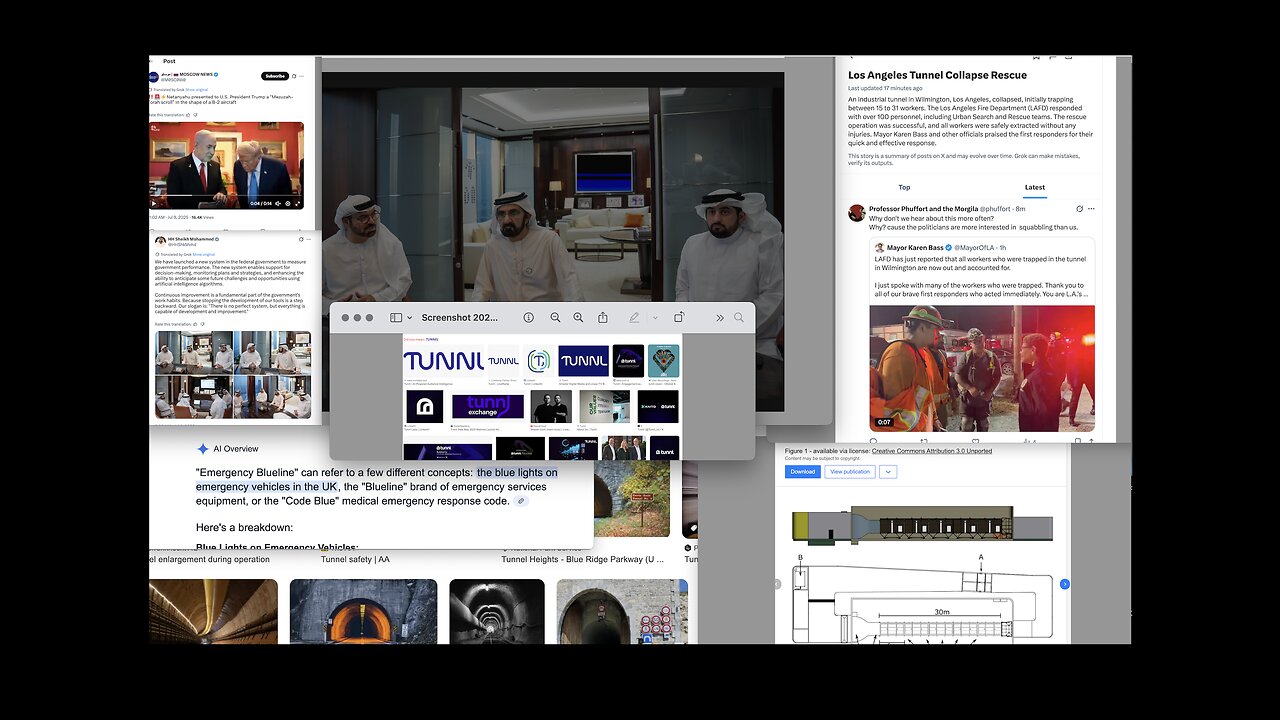Image resolution: width=1280 pixels, height=720 pixels.
Task: Open HH Sheikh Mohammed profile name
Action: [190, 240]
